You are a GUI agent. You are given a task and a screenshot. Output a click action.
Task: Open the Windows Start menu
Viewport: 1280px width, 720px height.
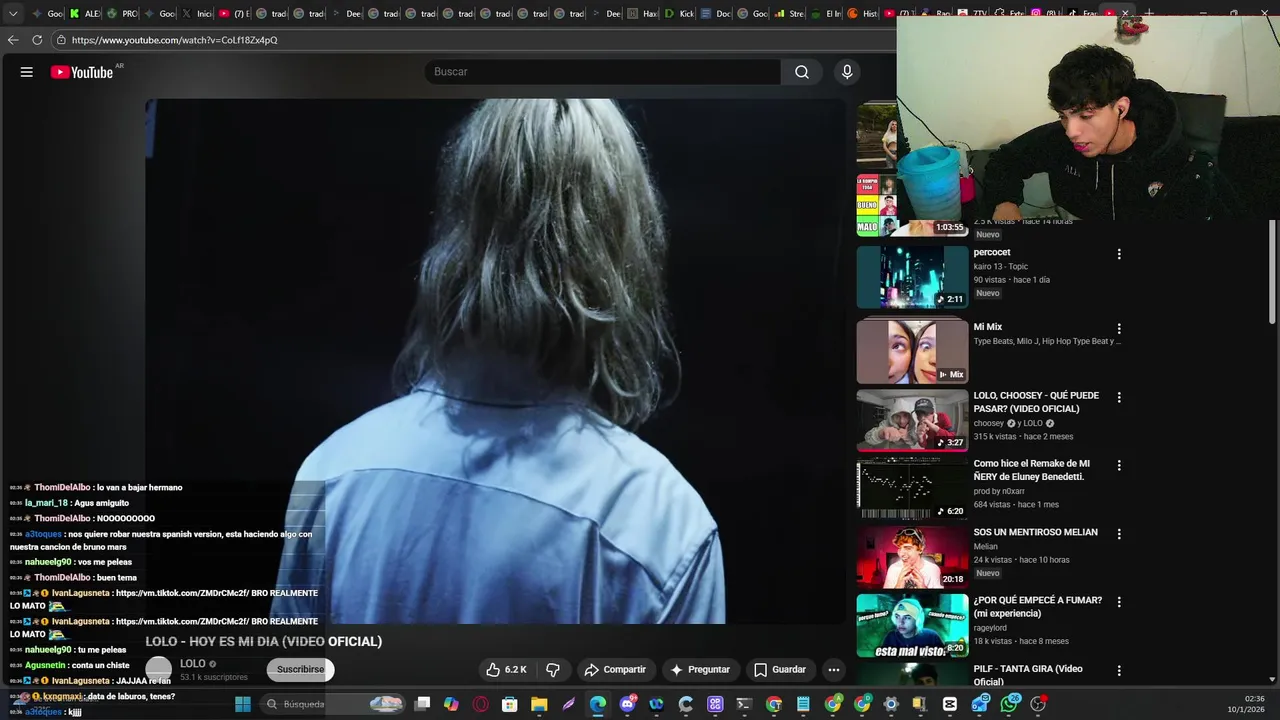pos(243,704)
